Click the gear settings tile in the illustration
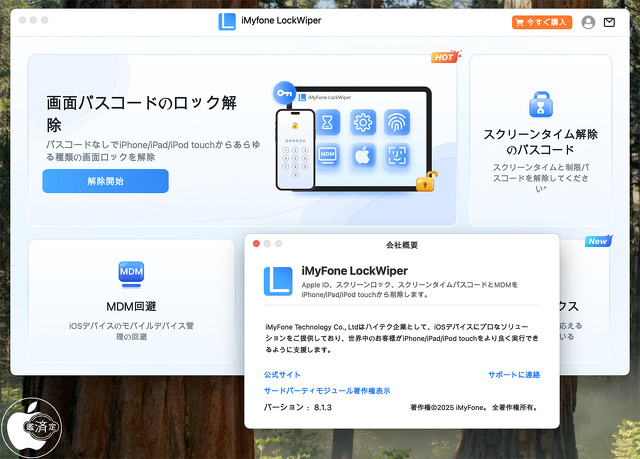Image resolution: width=640 pixels, height=459 pixels. [x=363, y=122]
